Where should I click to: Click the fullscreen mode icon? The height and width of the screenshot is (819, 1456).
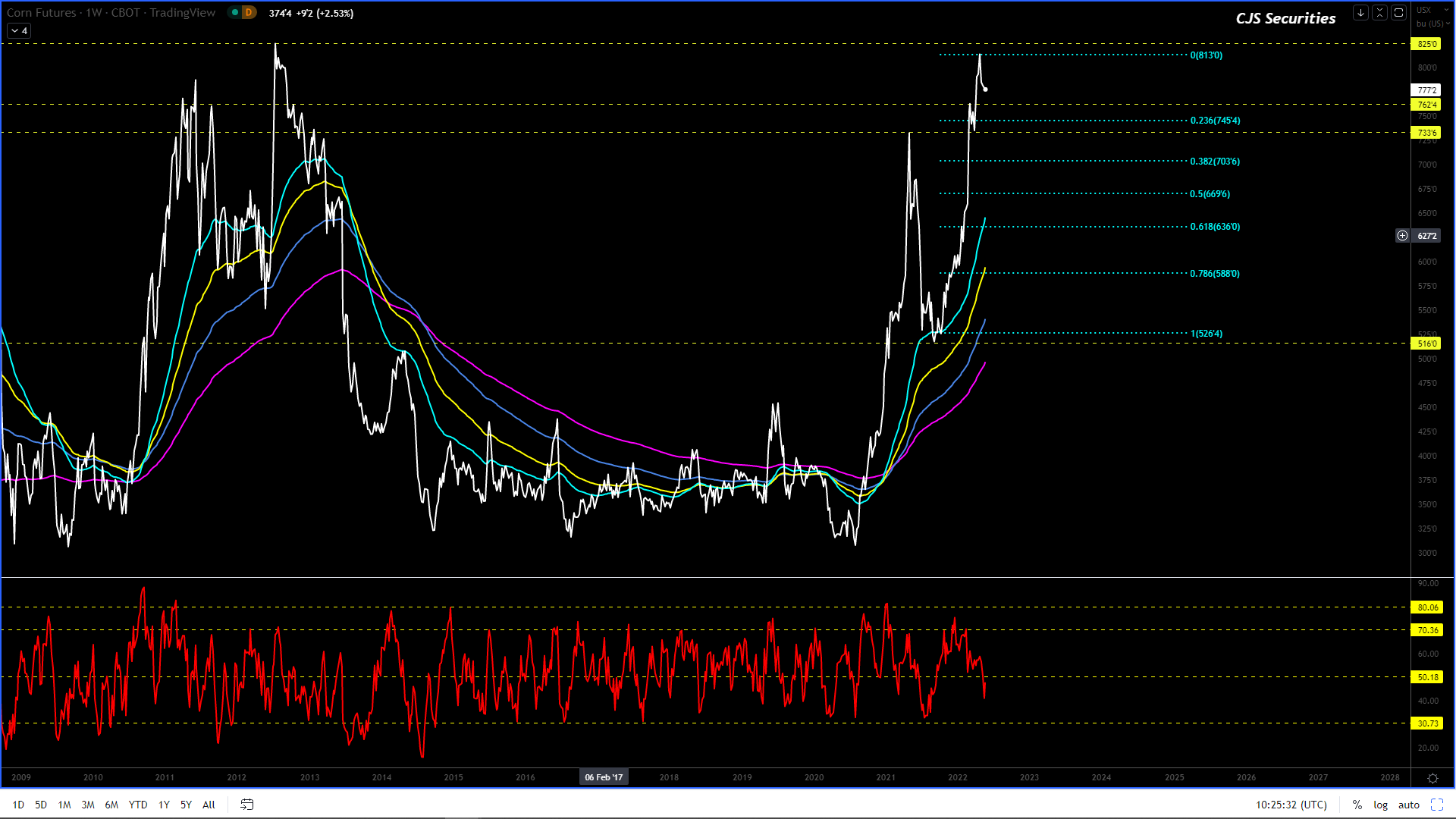1437,805
